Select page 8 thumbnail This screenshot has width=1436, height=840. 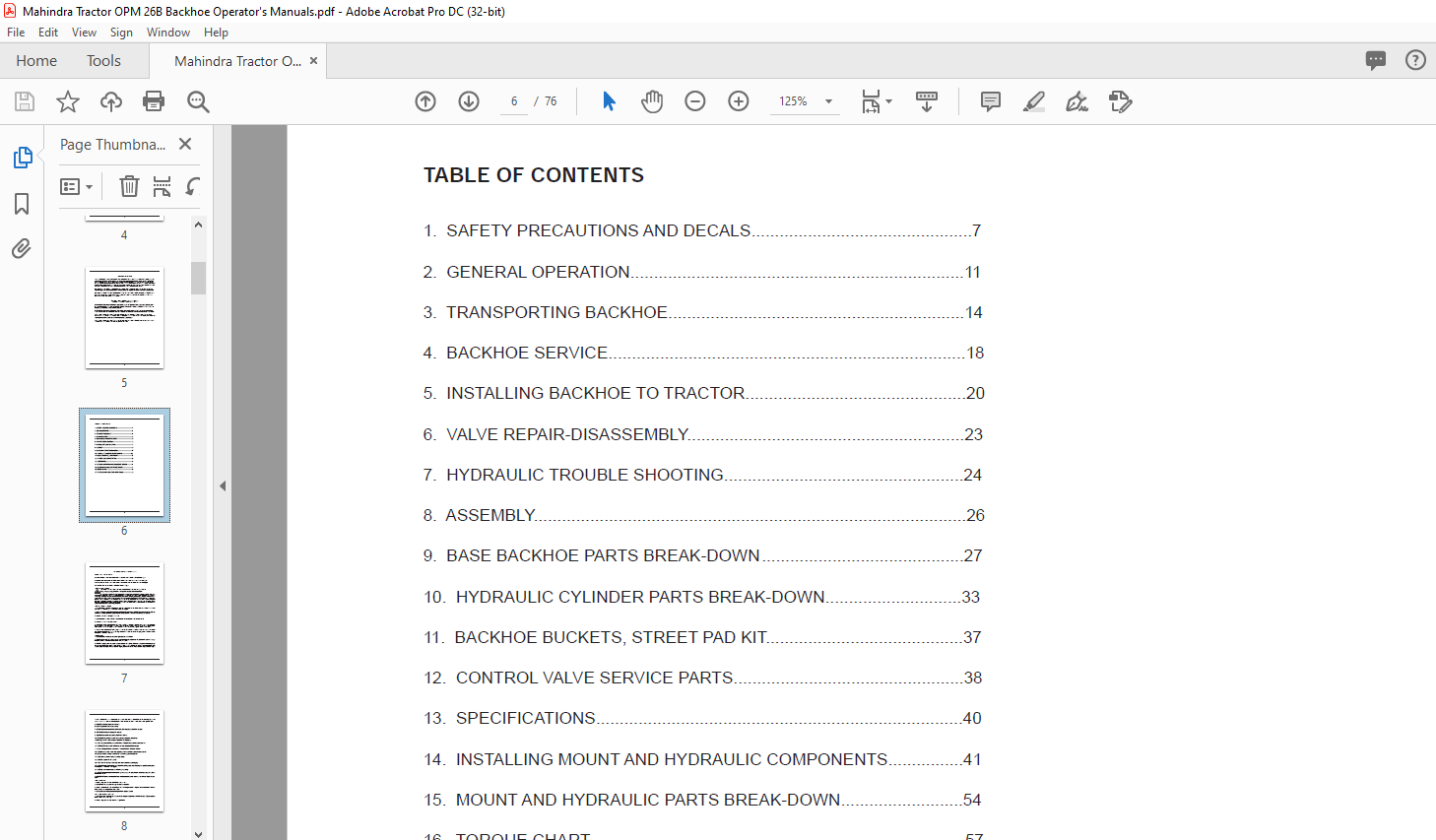pos(124,761)
